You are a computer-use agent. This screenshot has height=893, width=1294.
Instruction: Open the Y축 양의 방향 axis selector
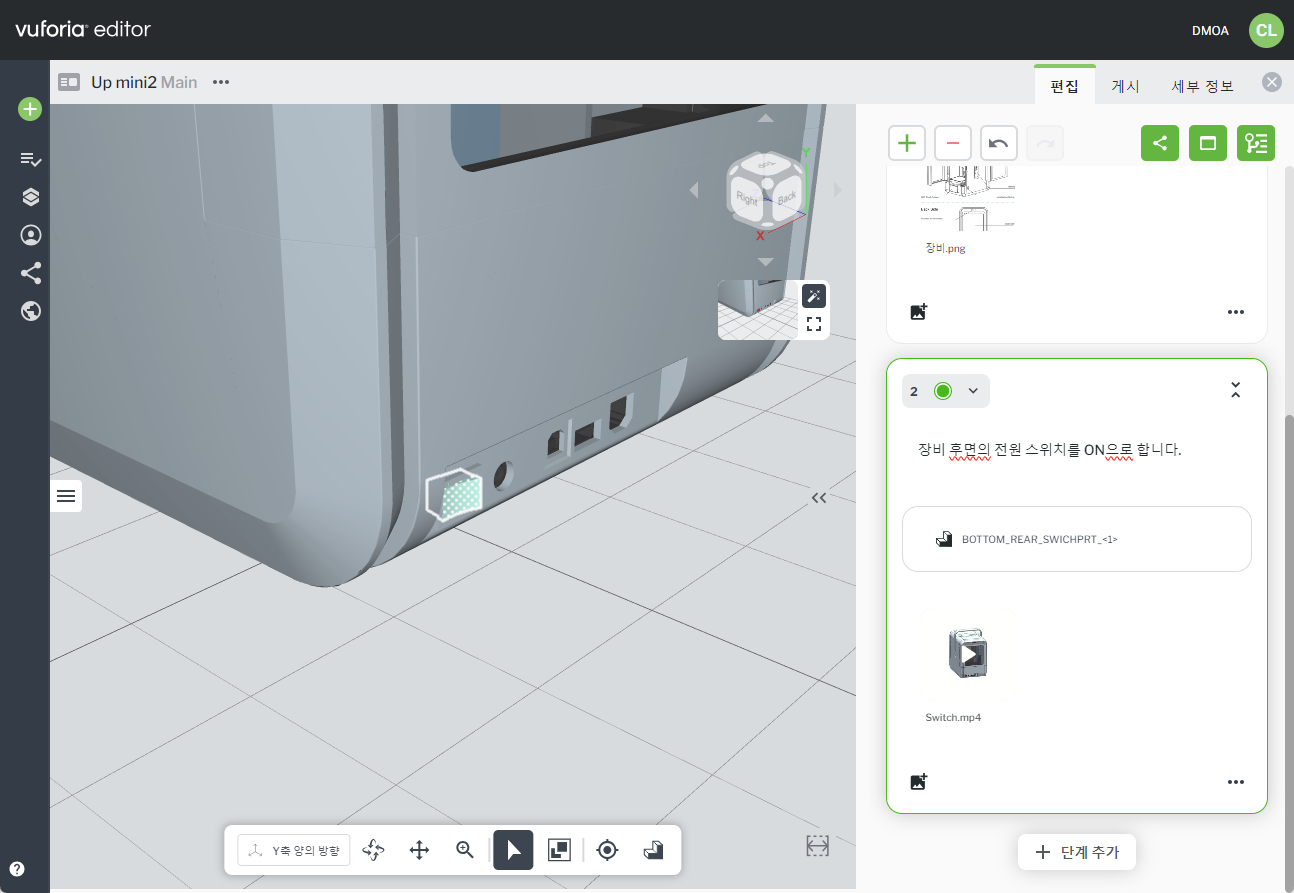(294, 850)
